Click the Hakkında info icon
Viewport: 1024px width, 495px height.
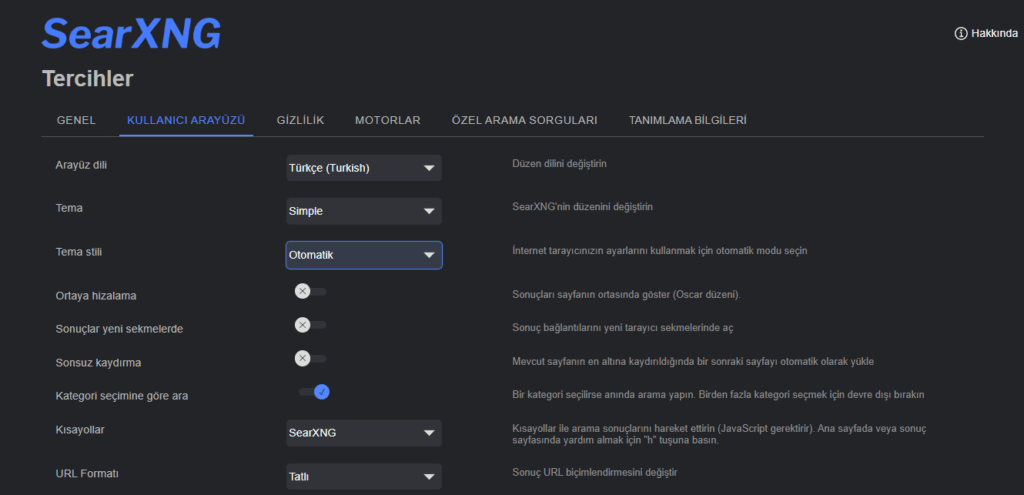961,33
